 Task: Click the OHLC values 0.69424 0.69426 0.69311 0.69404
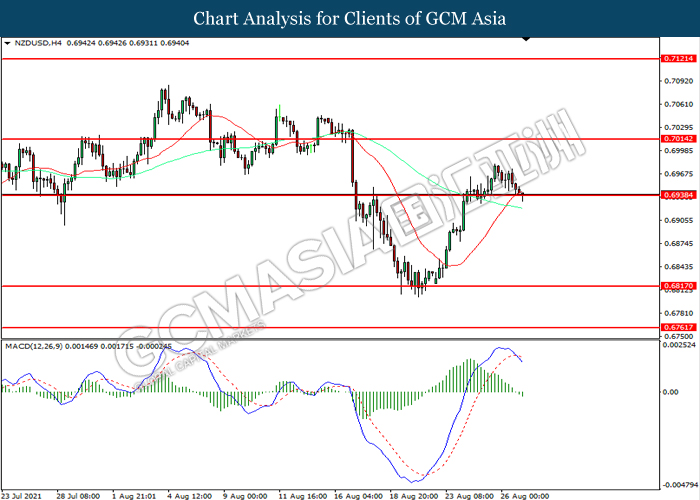click(x=128, y=43)
